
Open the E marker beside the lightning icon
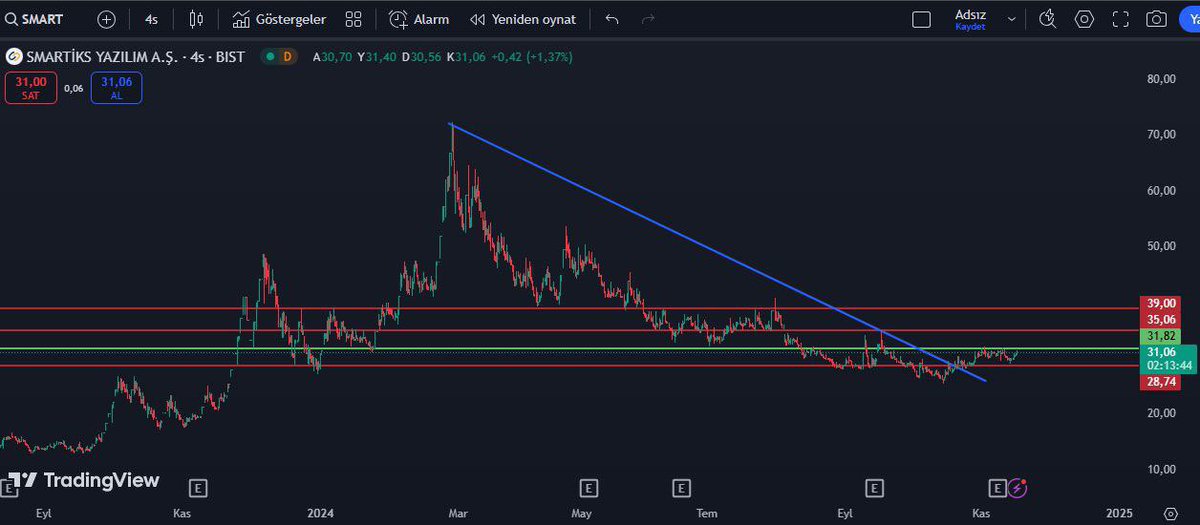(x=997, y=488)
